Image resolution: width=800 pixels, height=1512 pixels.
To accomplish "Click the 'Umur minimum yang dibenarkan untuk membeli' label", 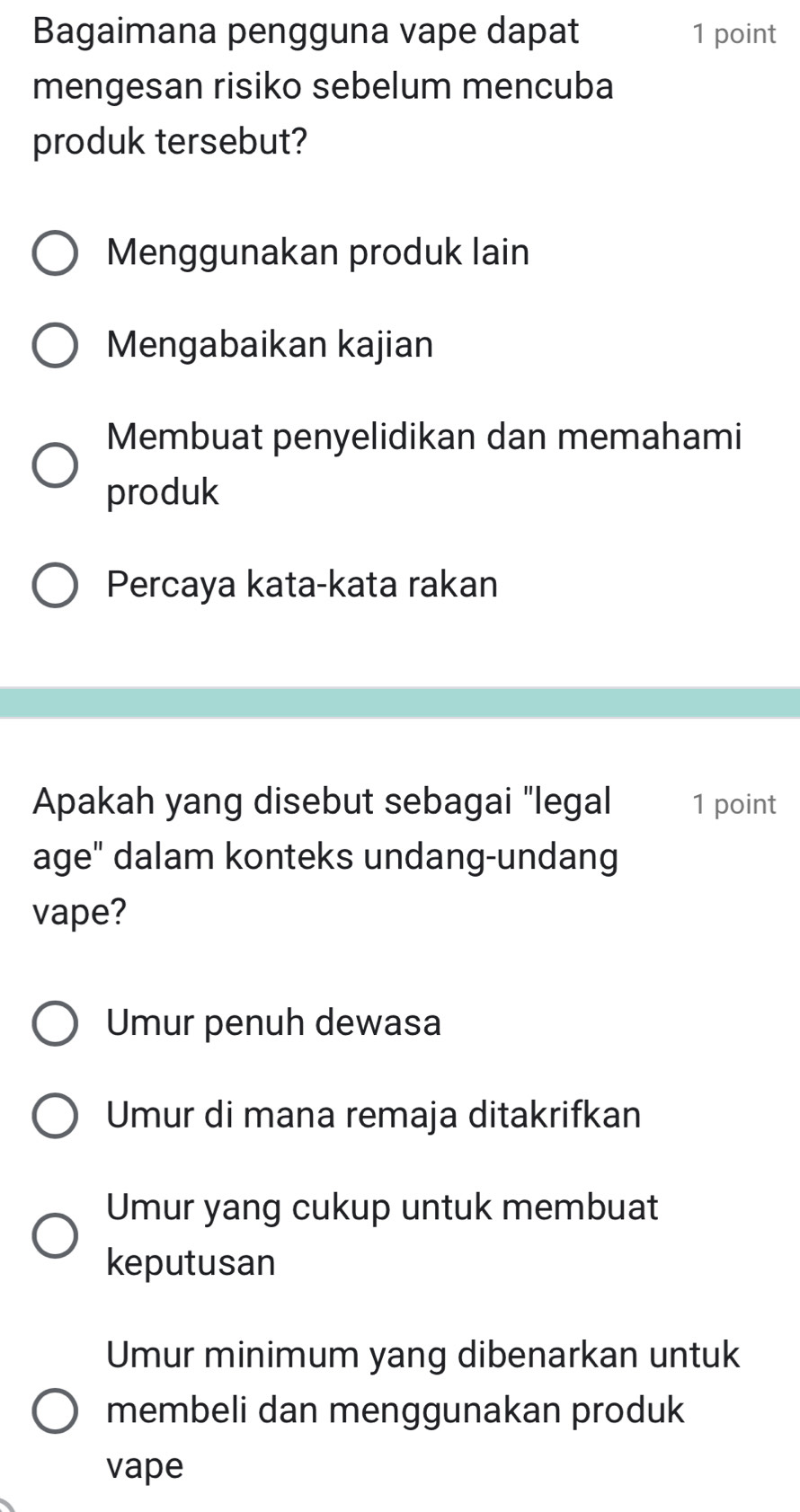I will (x=423, y=1410).
